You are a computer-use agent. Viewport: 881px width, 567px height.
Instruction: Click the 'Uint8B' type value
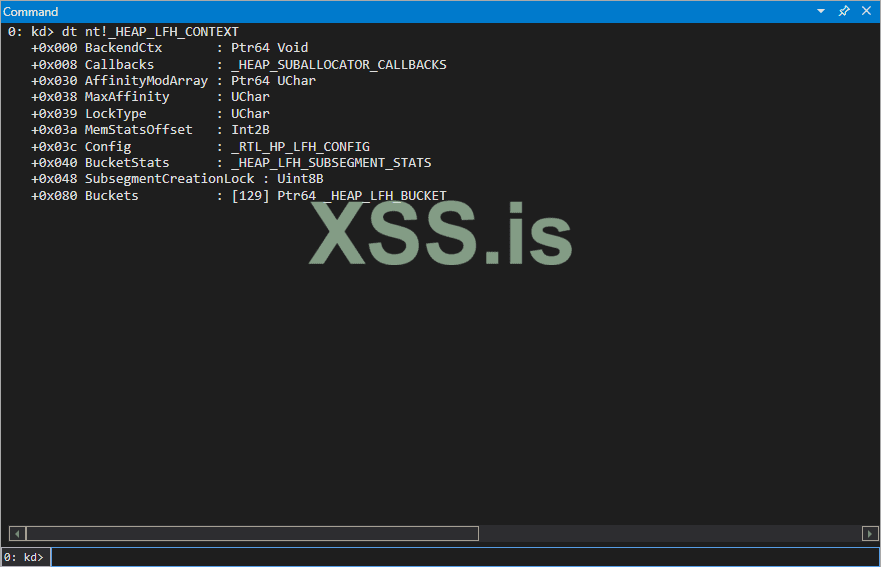coord(300,179)
